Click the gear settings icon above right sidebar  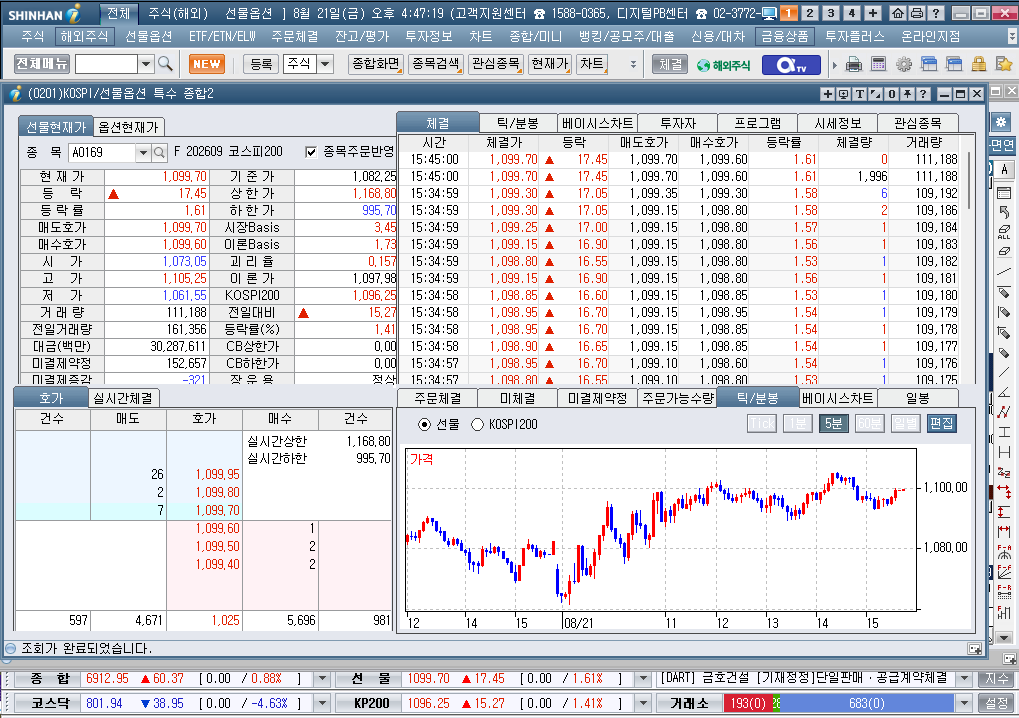pos(1001,122)
